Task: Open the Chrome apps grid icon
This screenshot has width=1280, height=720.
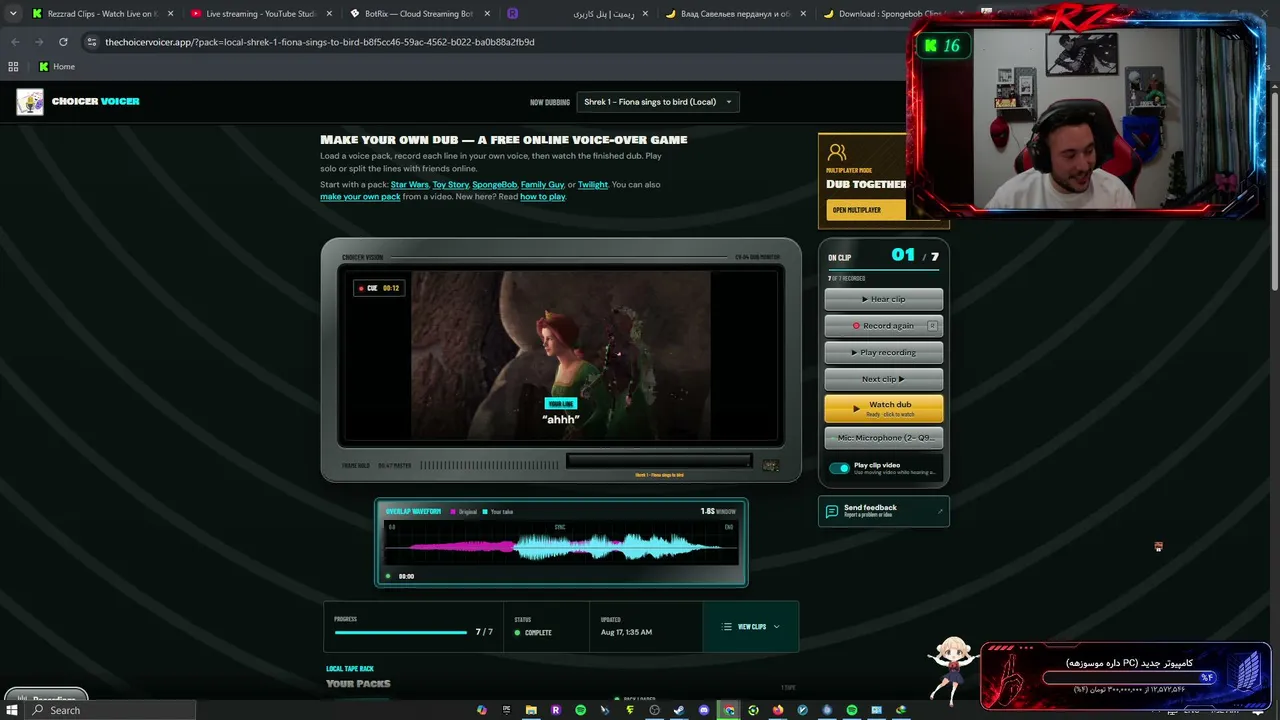Action: pyautogui.click(x=13, y=67)
